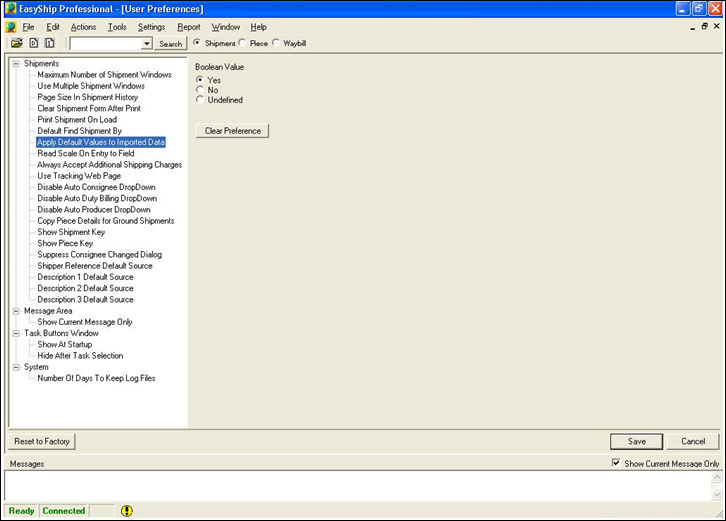Screen dimensions: 726x521
Task: Select Hide After Task Selection
Action: click(x=80, y=356)
